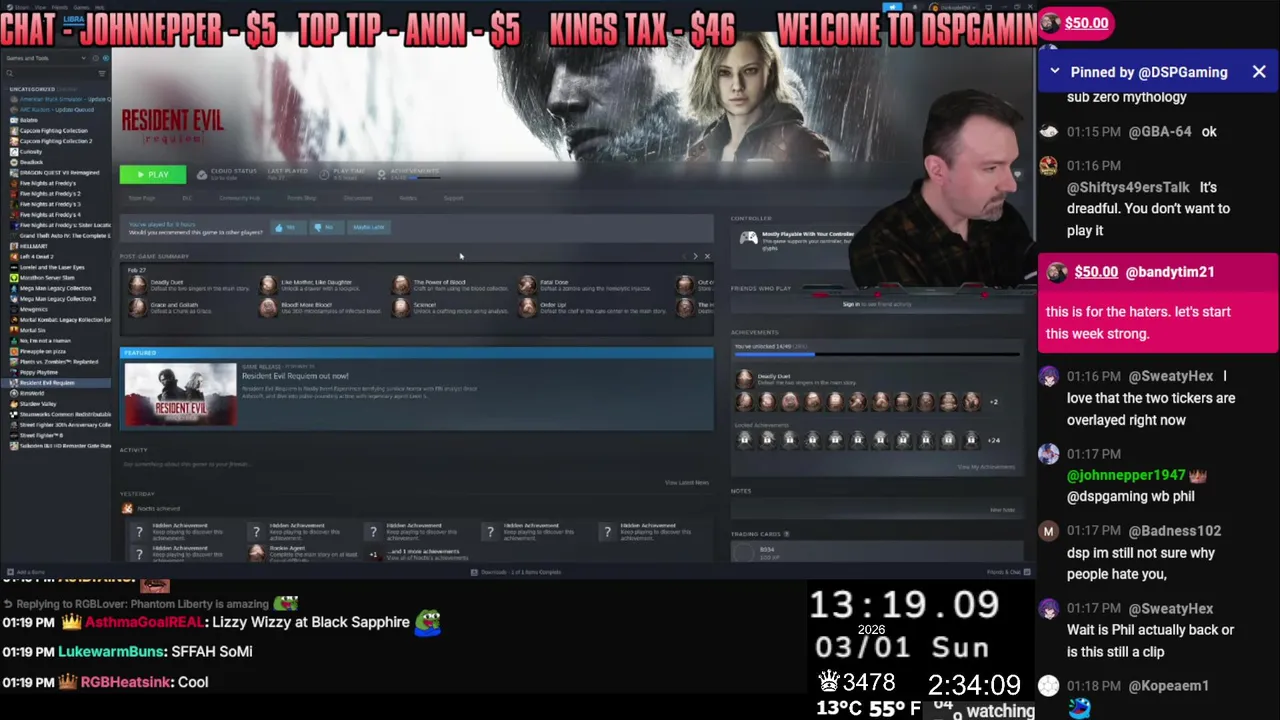
Task: Click the Order Up! achievement icon
Action: [527, 308]
